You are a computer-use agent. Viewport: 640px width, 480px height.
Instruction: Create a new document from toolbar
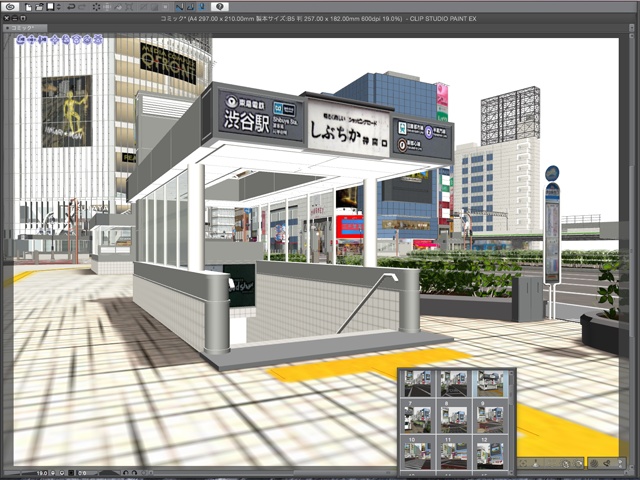tap(29, 7)
